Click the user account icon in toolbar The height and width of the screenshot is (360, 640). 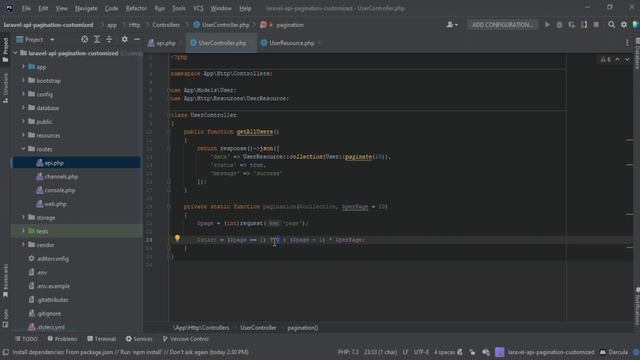pos(451,25)
